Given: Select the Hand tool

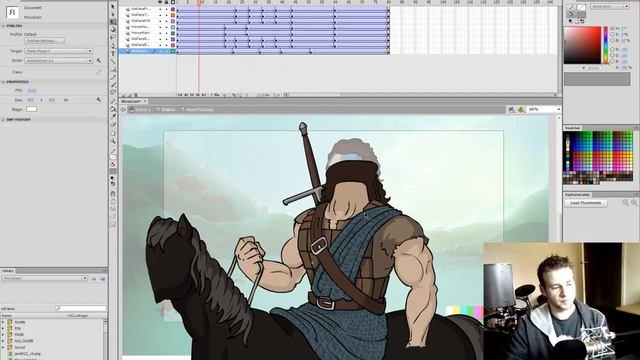Looking at the screenshot, I should pyautogui.click(x=113, y=133).
